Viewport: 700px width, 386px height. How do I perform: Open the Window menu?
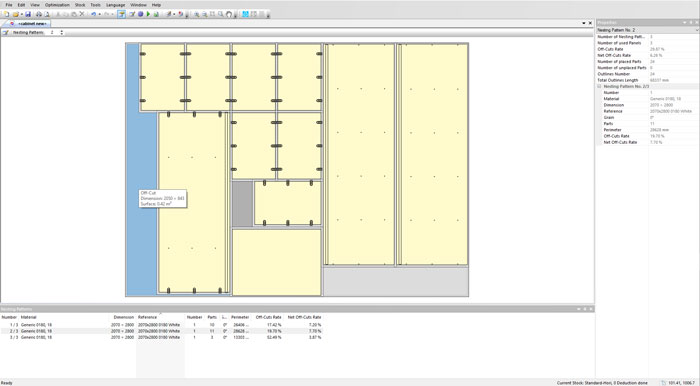tap(138, 5)
